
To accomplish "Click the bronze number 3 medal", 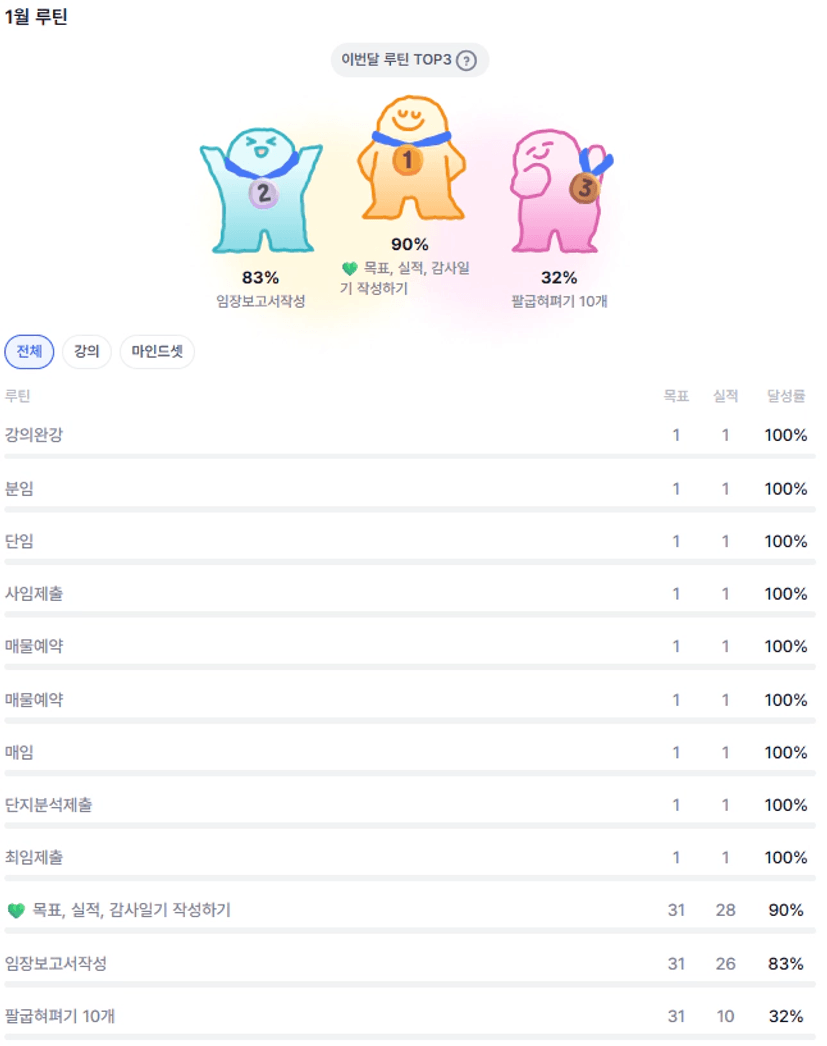I will [585, 187].
